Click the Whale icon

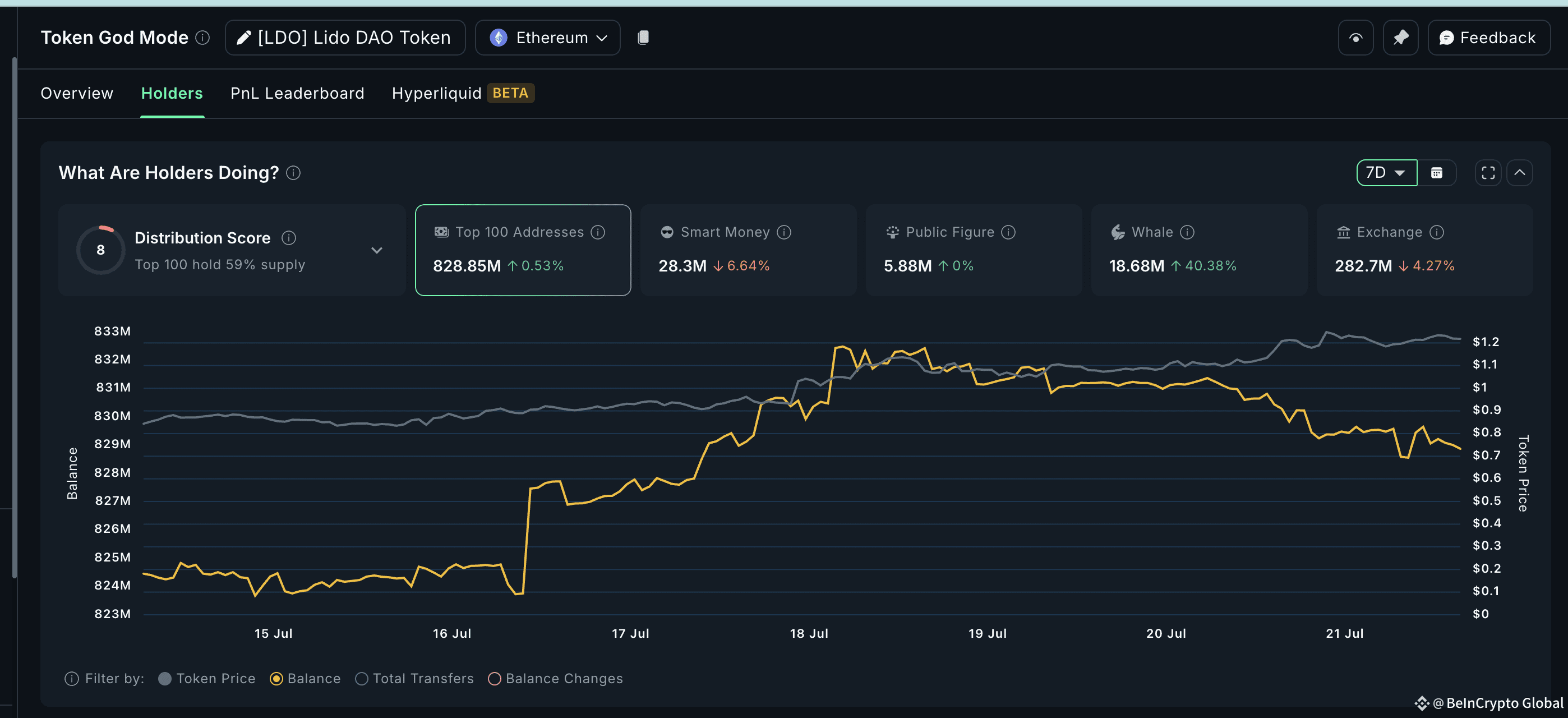pos(1118,233)
